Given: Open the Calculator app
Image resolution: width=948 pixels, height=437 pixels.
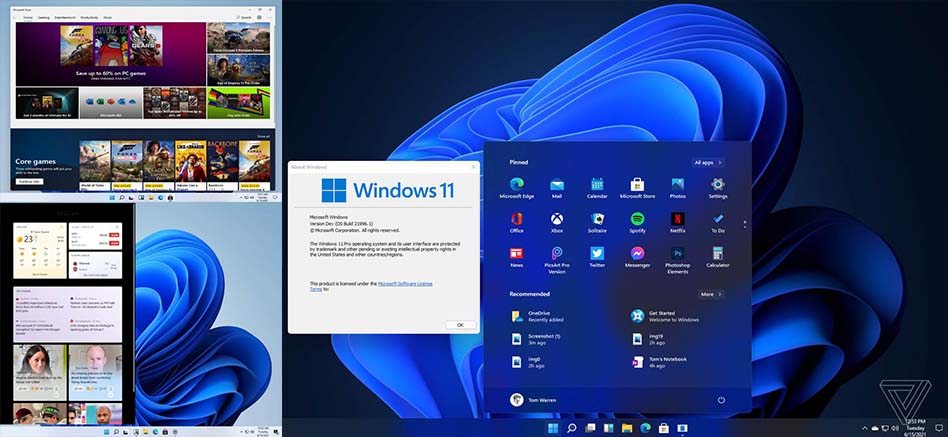Looking at the screenshot, I should [718, 257].
